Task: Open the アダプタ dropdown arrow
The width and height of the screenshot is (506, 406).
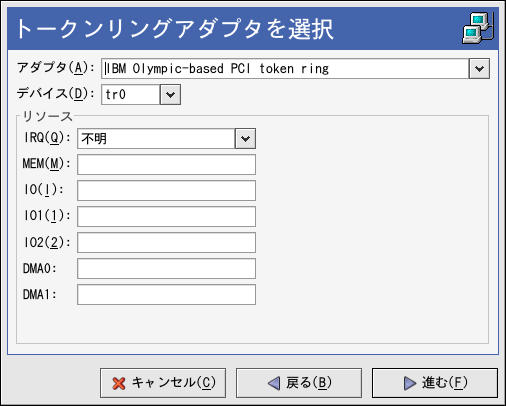Action: point(479,69)
